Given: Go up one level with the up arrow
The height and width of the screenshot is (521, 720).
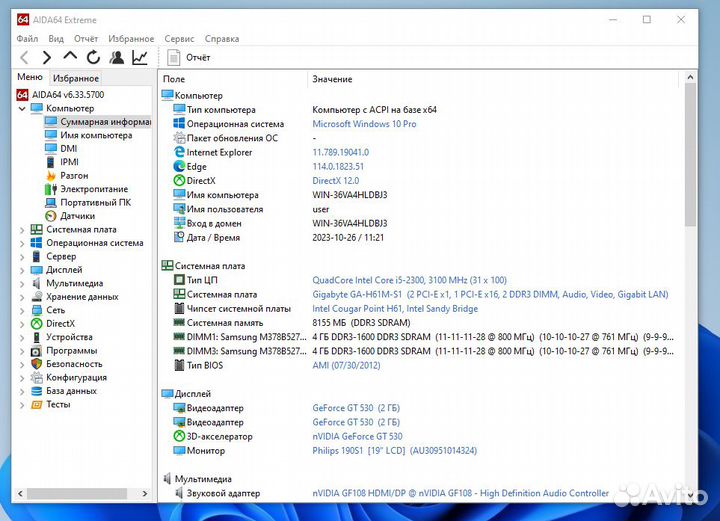Looking at the screenshot, I should click(x=70, y=56).
